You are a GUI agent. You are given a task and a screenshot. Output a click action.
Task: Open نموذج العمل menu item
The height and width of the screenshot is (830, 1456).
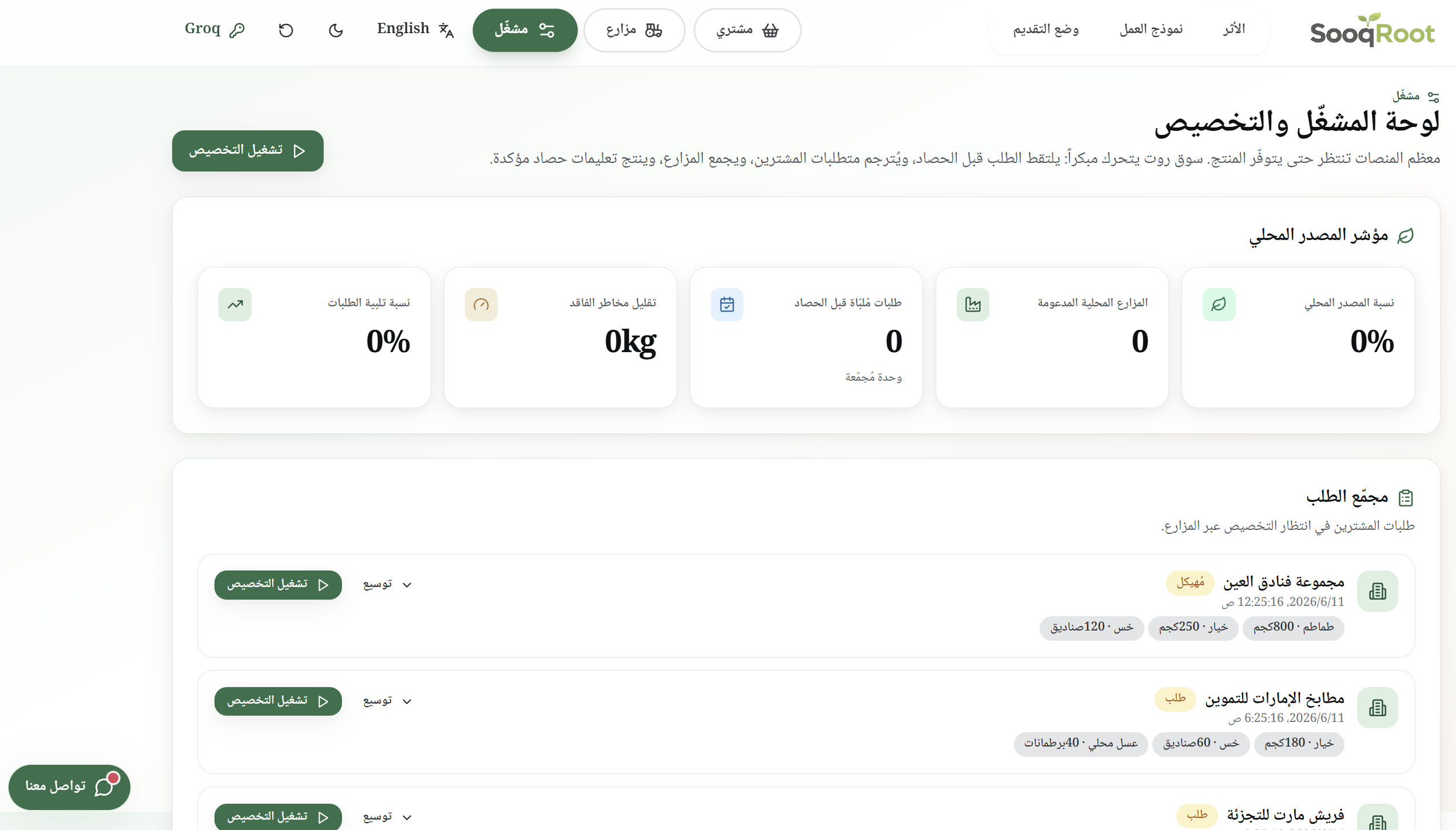1151,29
